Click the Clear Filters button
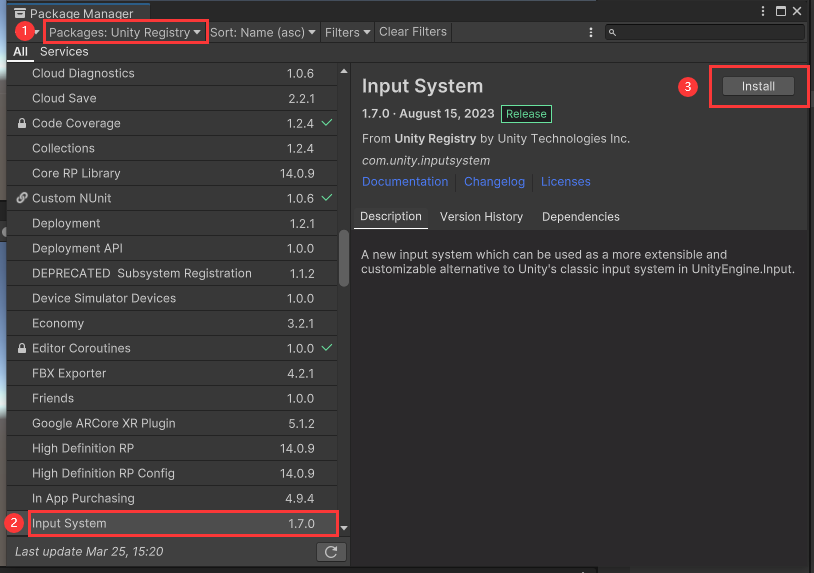 pos(413,32)
